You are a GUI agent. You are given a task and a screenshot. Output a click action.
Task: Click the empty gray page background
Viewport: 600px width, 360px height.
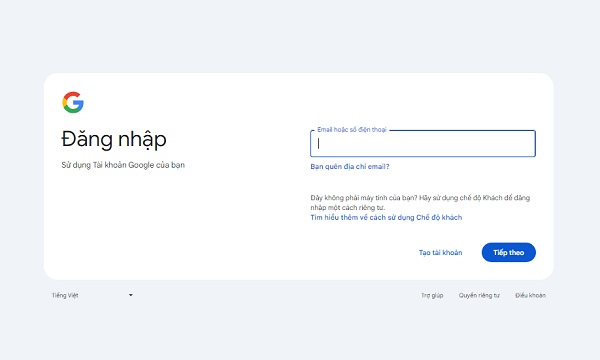(298, 34)
